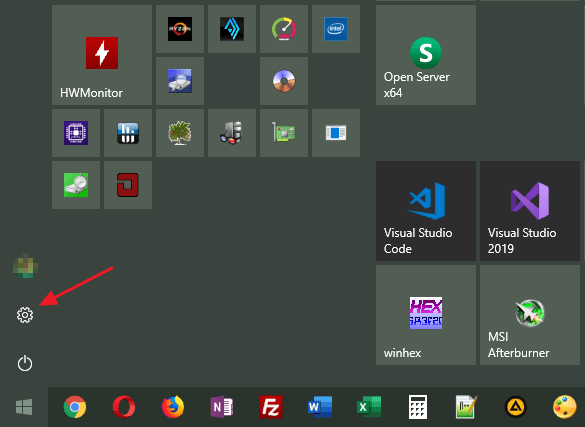Open Microsoft Word from the taskbar
This screenshot has height=427, width=585.
320,407
